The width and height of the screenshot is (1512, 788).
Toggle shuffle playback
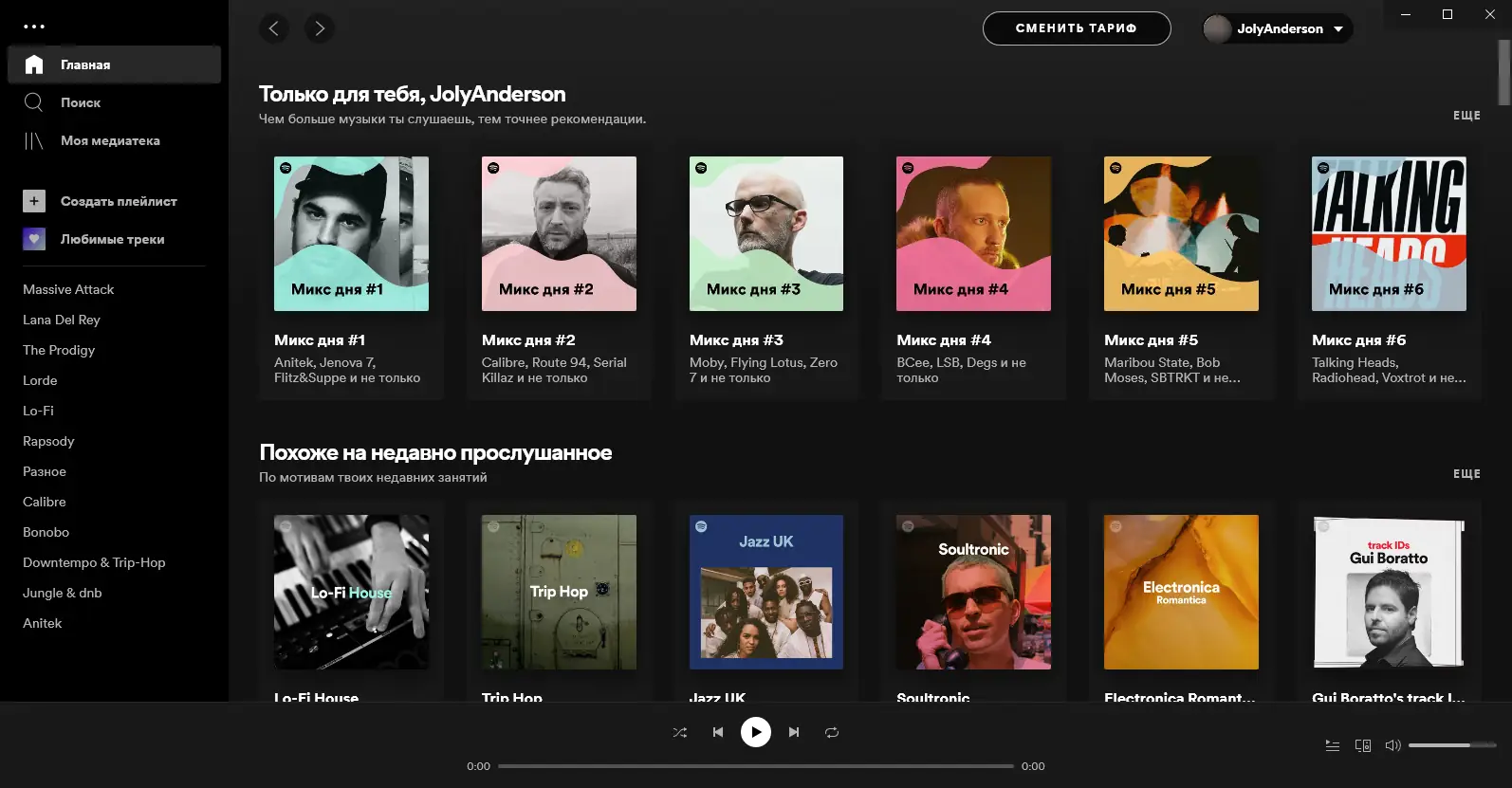pos(680,732)
